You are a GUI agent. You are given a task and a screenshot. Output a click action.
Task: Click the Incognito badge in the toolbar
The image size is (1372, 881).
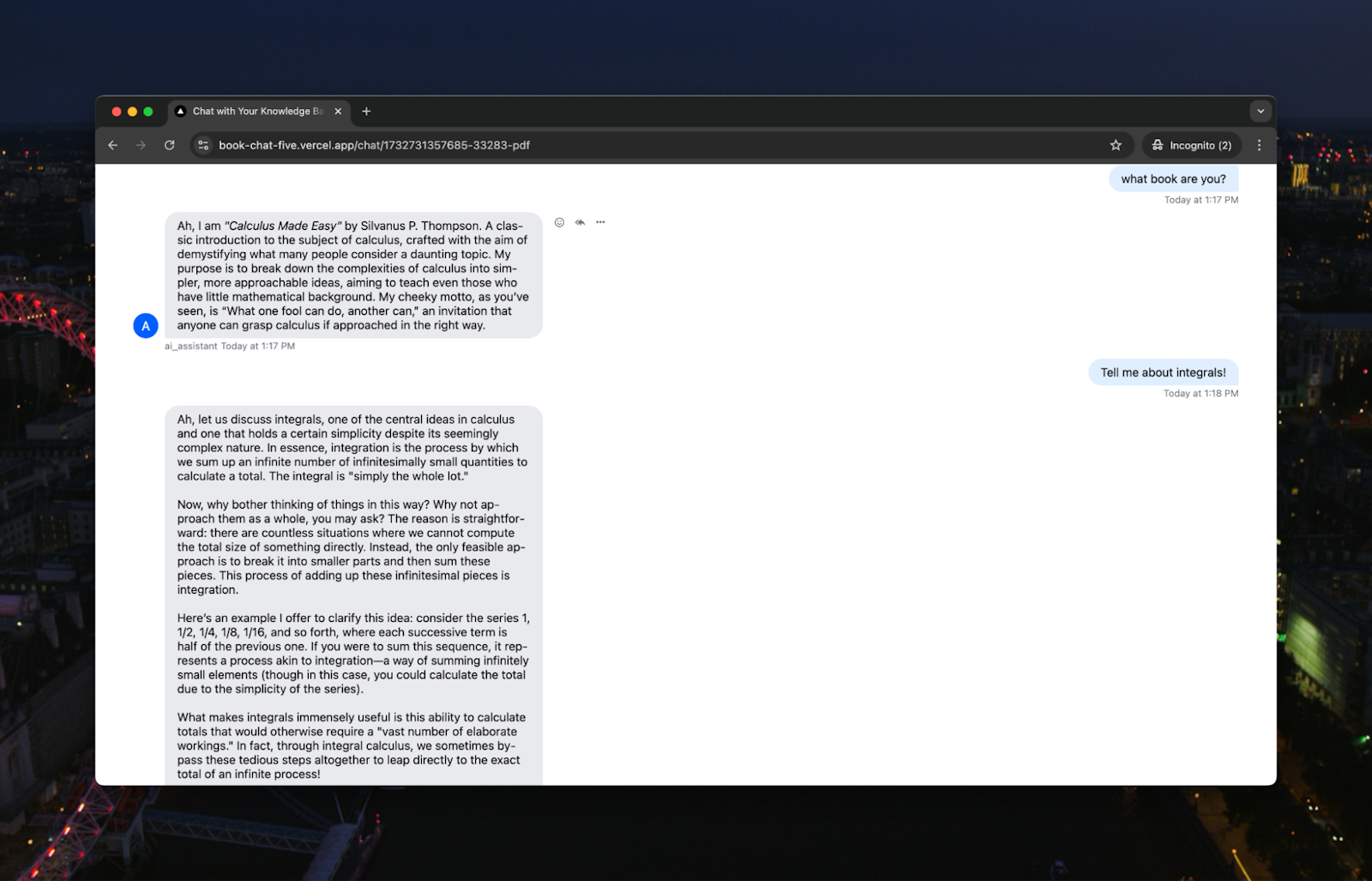coord(1192,145)
